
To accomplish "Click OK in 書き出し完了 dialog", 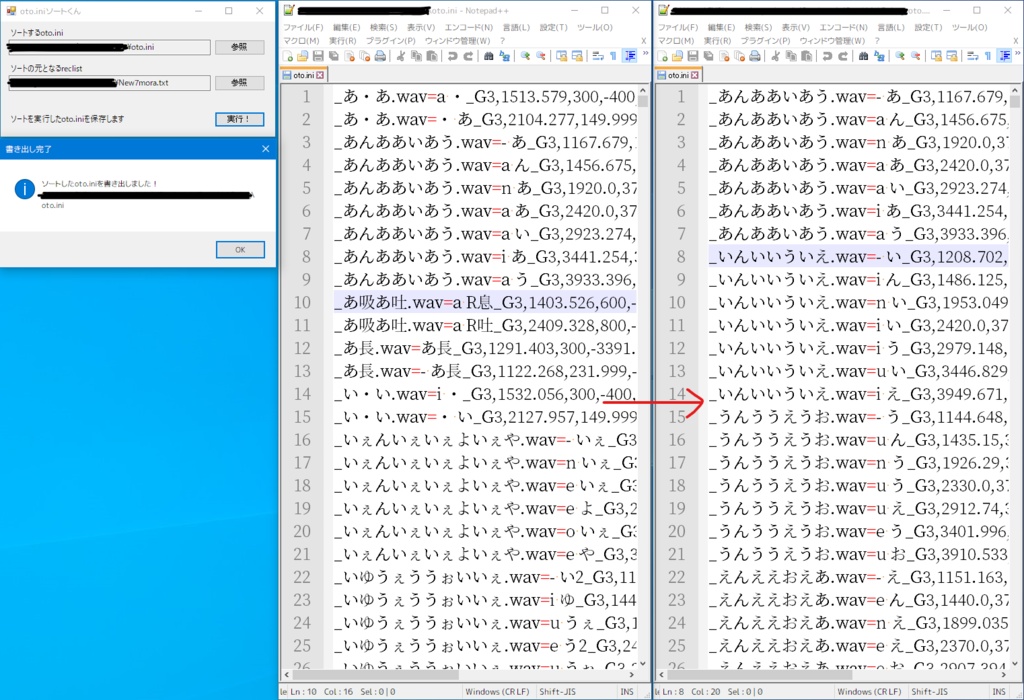I will [x=240, y=249].
